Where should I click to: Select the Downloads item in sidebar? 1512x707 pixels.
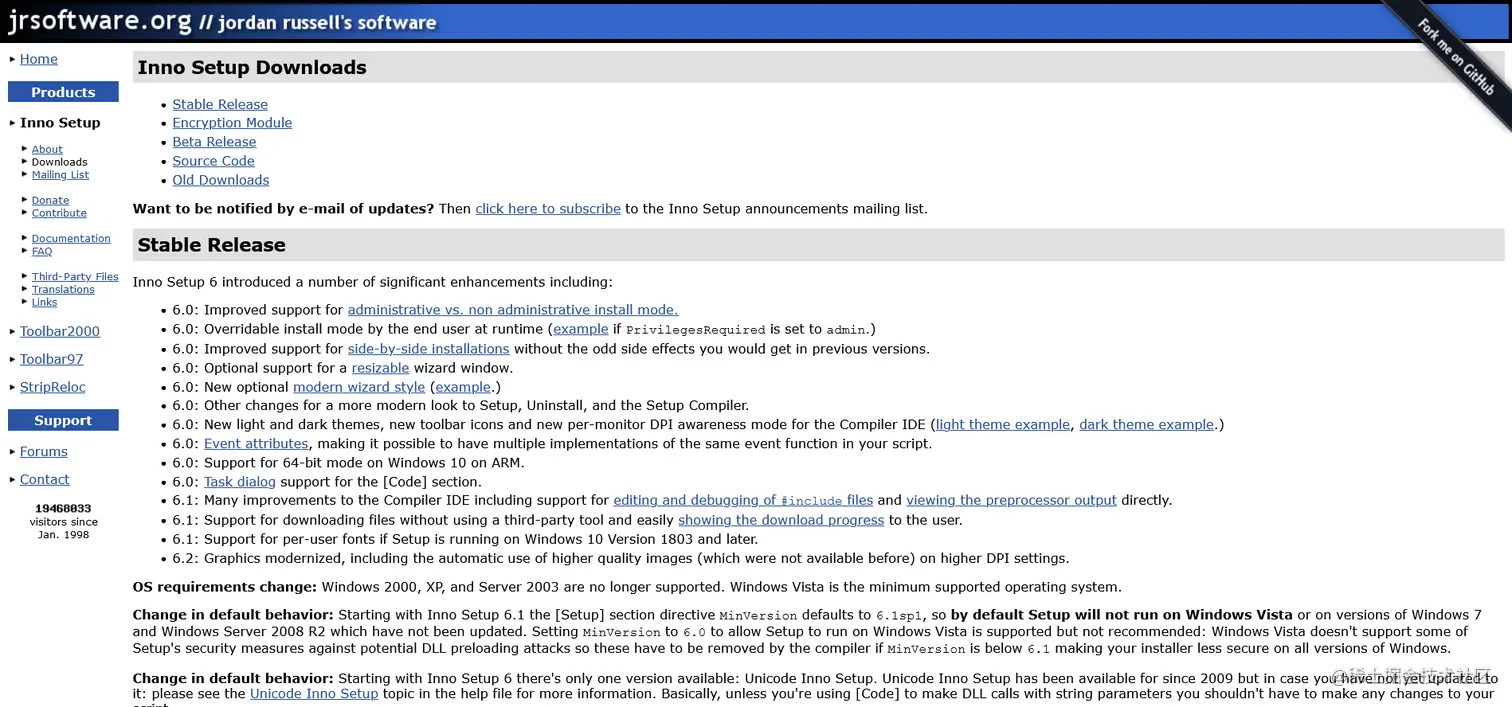coord(60,162)
